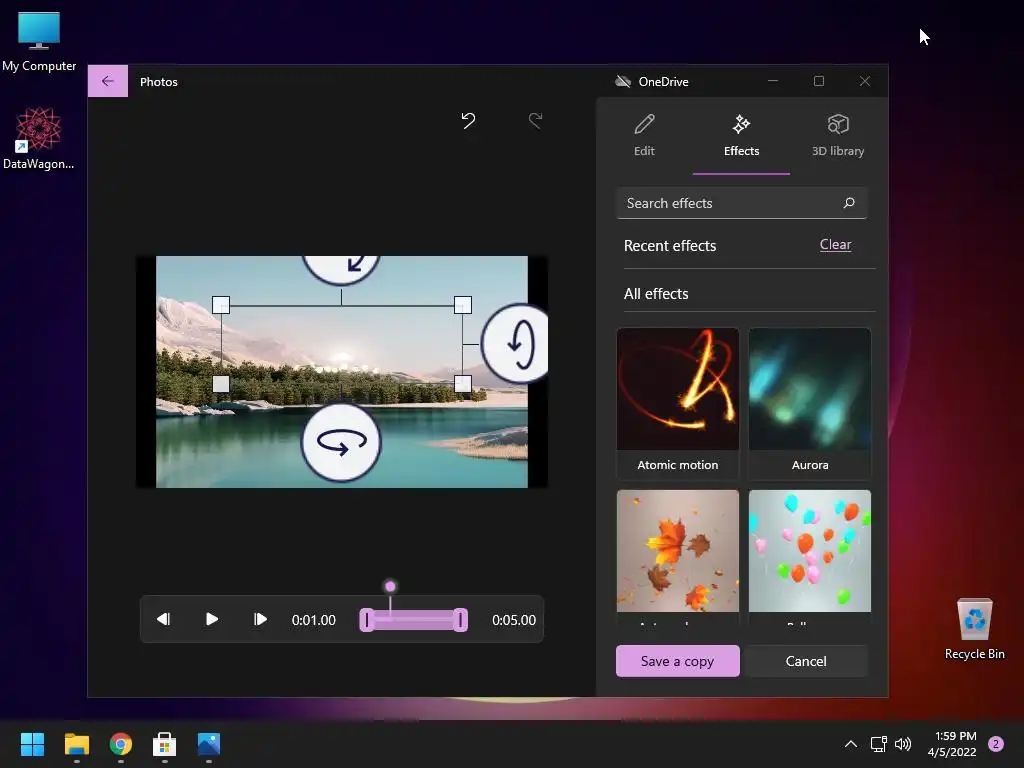Image resolution: width=1024 pixels, height=768 pixels.
Task: Step forward to the next frame
Action: point(260,619)
